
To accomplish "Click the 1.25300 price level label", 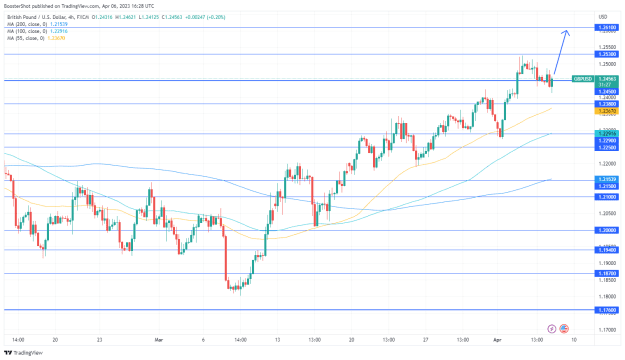I will coord(607,54).
